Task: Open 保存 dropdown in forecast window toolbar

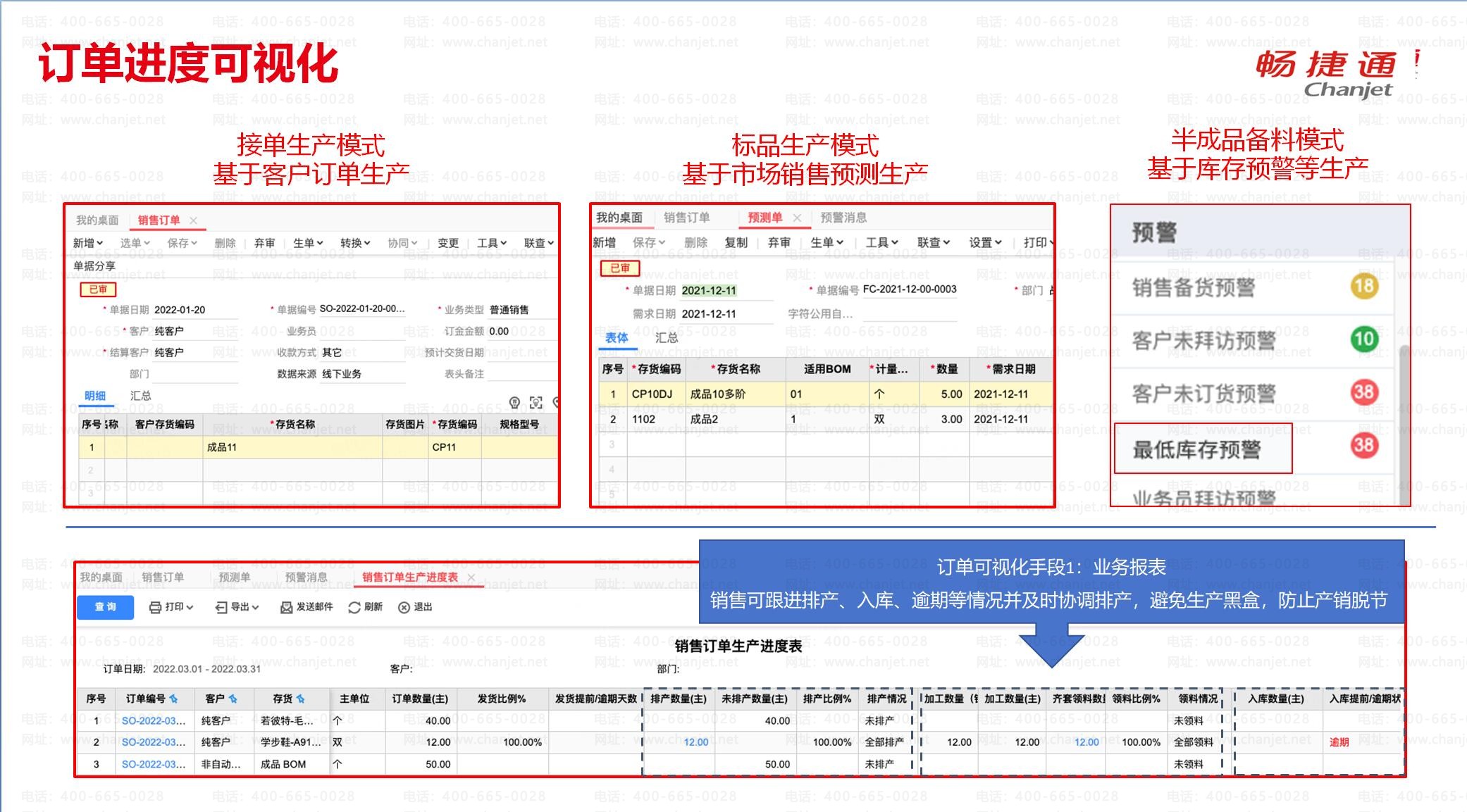Action: tap(649, 242)
